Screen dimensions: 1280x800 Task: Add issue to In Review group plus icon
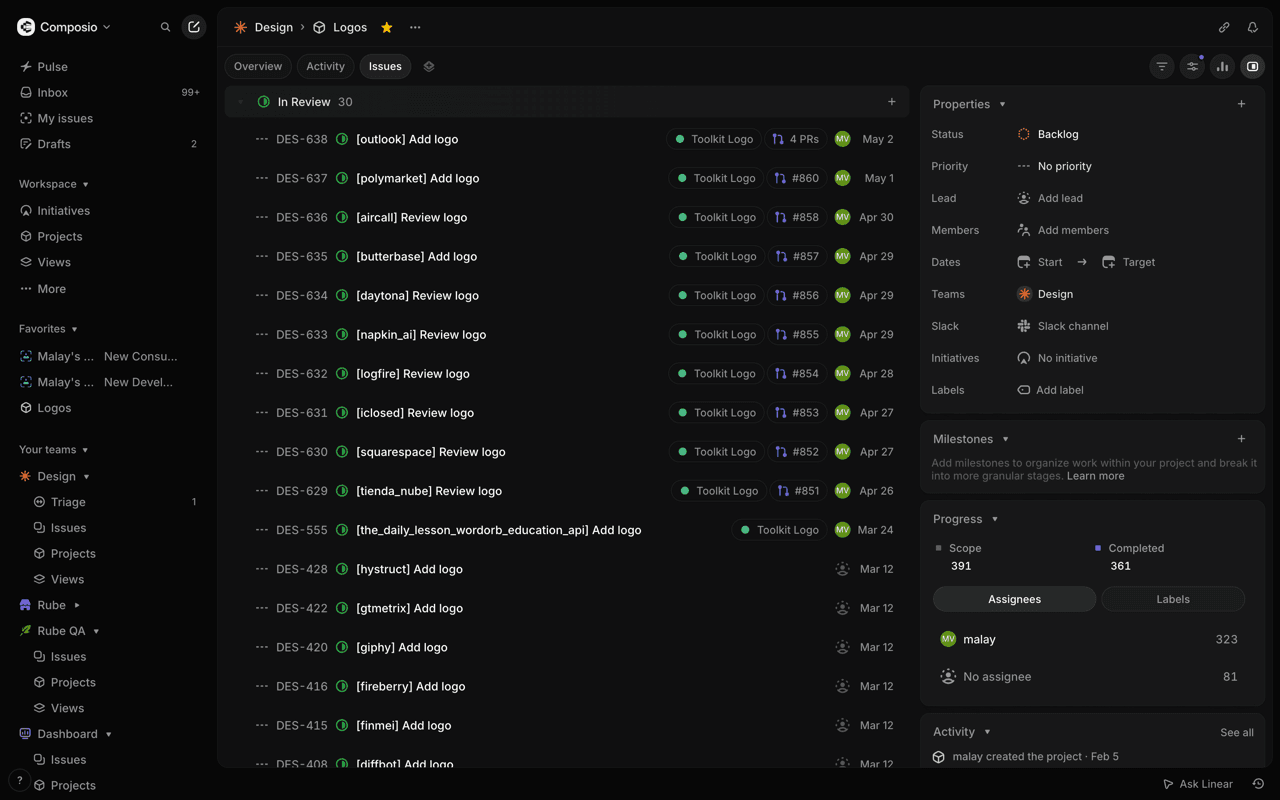tap(892, 102)
